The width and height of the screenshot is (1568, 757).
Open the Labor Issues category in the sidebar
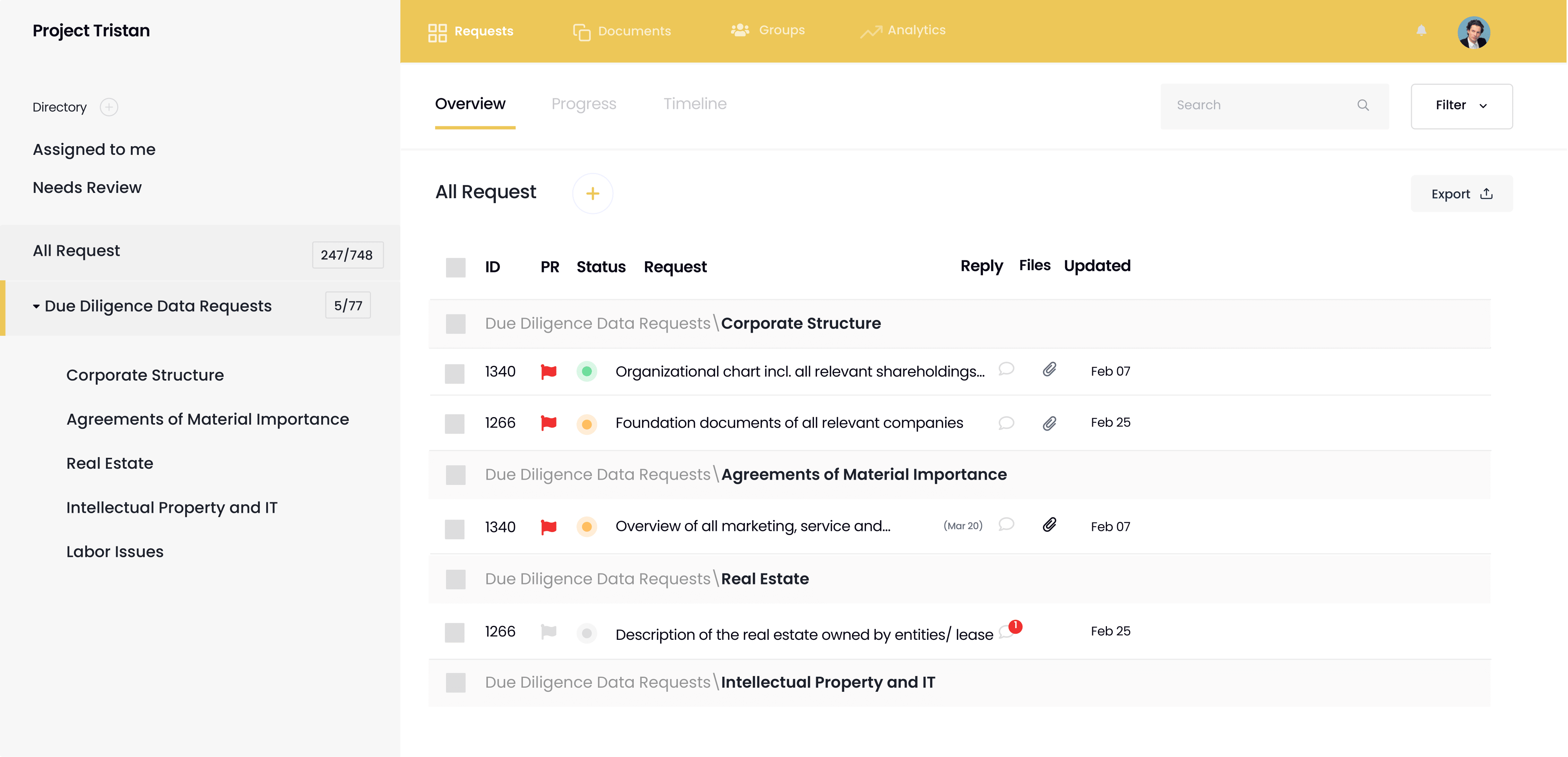[x=115, y=551]
